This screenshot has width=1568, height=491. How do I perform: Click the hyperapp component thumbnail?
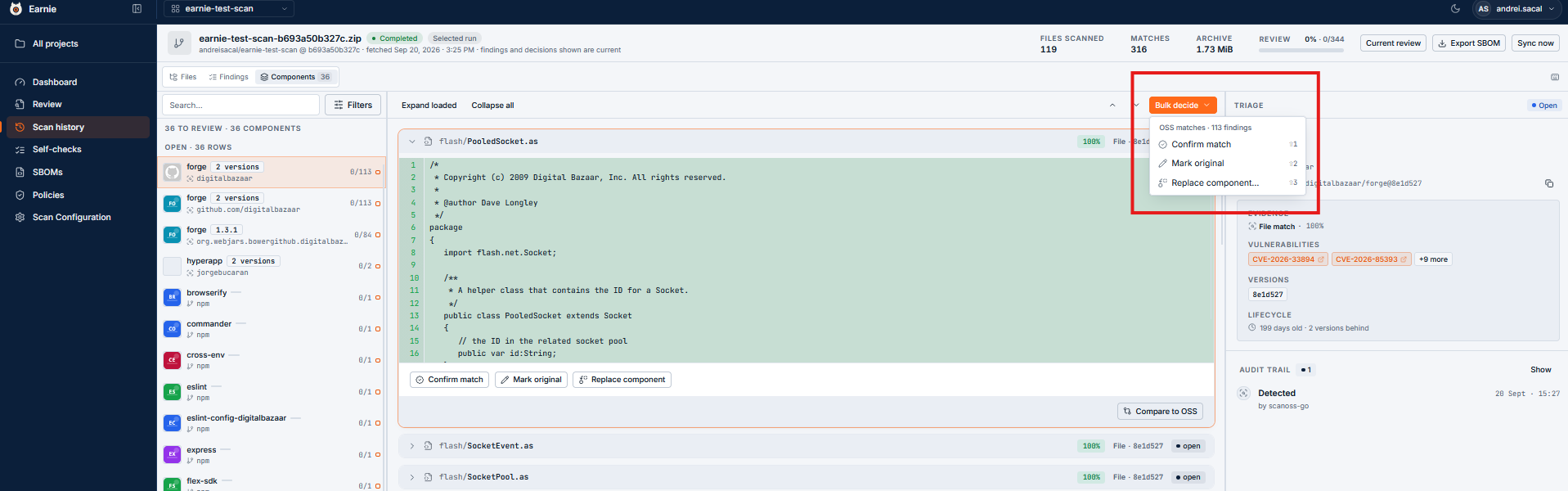(172, 266)
